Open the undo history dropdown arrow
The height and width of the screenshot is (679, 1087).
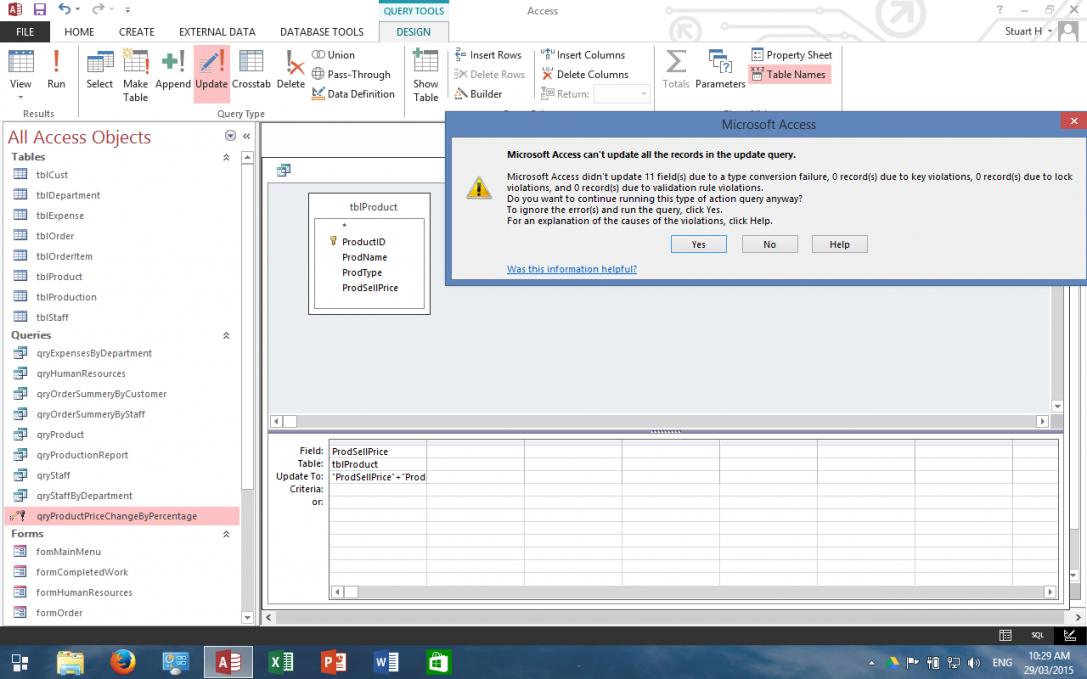click(x=77, y=10)
